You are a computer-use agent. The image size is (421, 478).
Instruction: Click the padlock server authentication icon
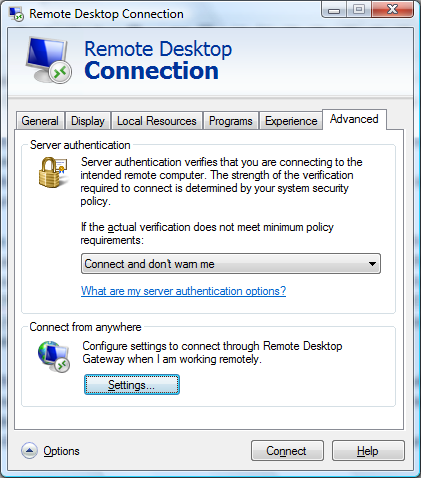(53, 173)
